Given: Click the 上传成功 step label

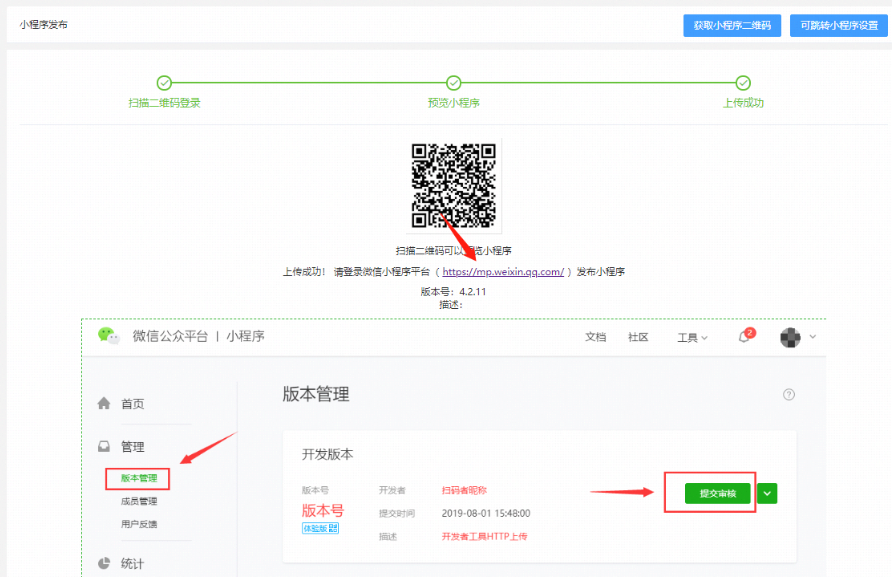Looking at the screenshot, I should [x=743, y=103].
